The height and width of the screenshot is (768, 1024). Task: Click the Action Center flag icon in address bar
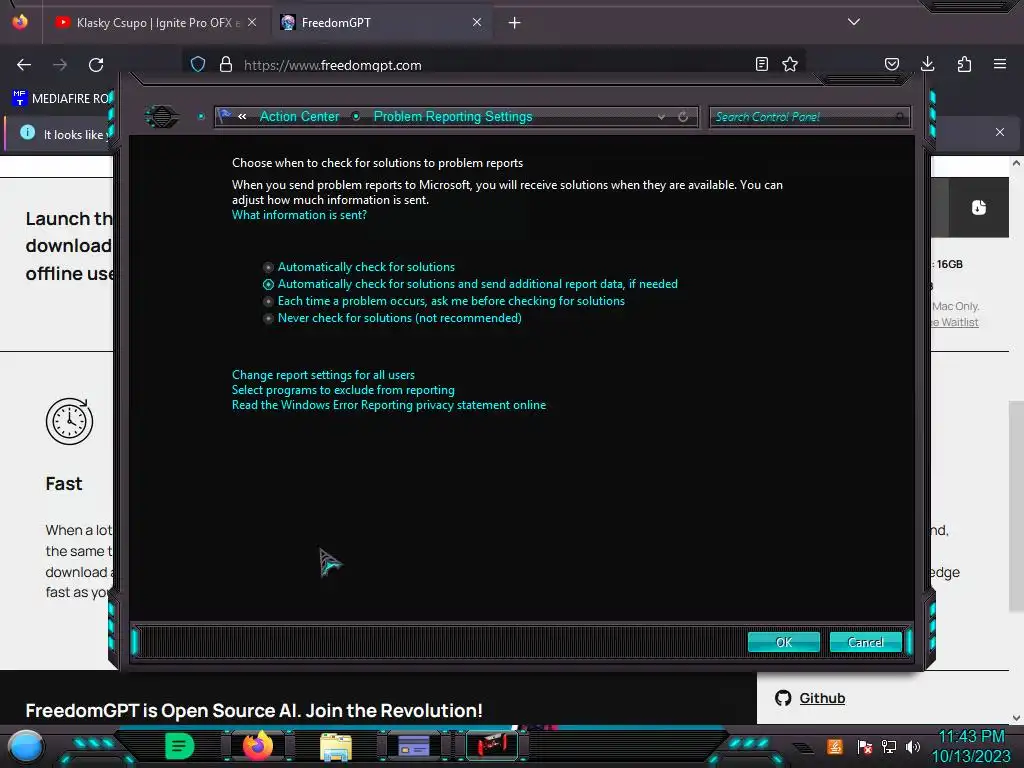(x=225, y=116)
